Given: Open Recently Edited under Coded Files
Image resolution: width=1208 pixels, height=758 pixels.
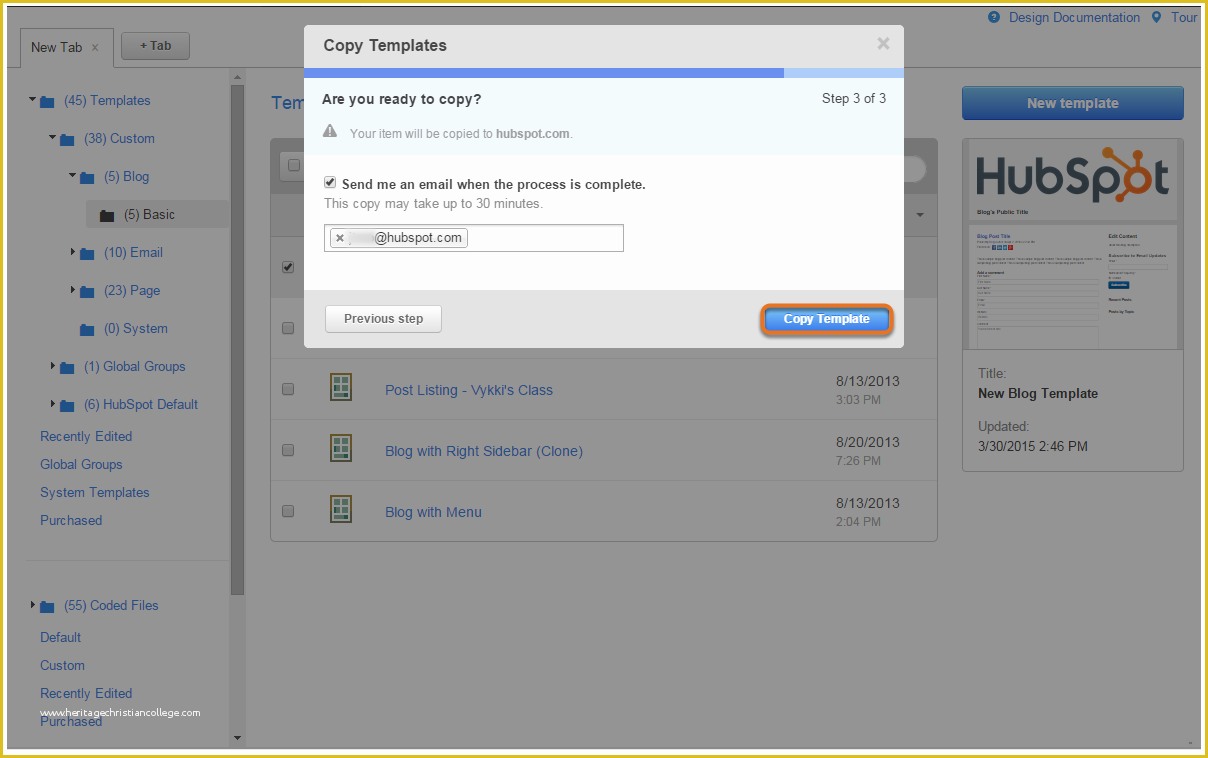Looking at the screenshot, I should pos(86,693).
